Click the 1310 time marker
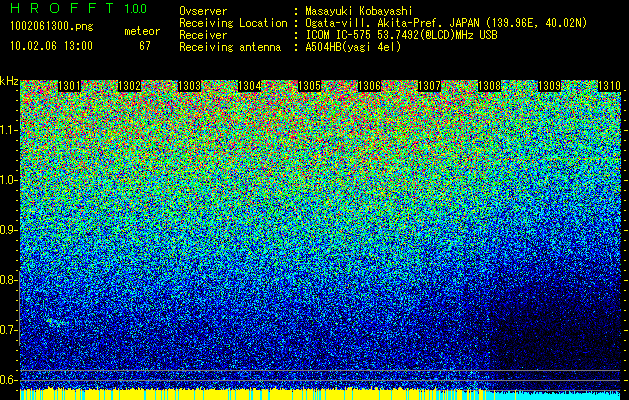Screen dimensions: 629x400 click(x=609, y=86)
